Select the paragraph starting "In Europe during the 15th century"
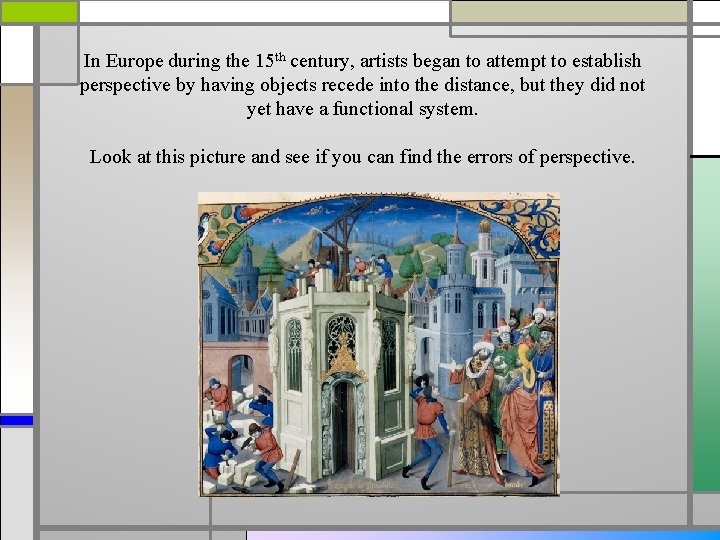 [x=362, y=85]
